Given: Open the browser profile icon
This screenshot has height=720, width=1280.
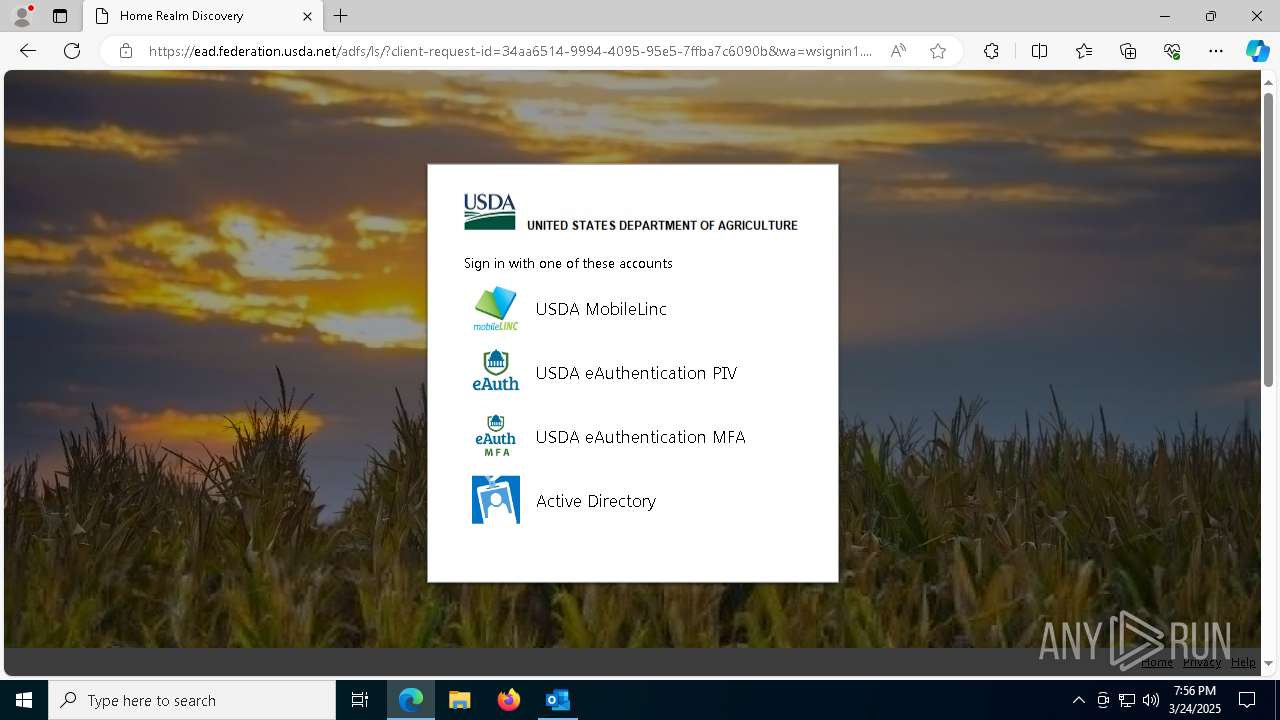Looking at the screenshot, I should 21,16.
